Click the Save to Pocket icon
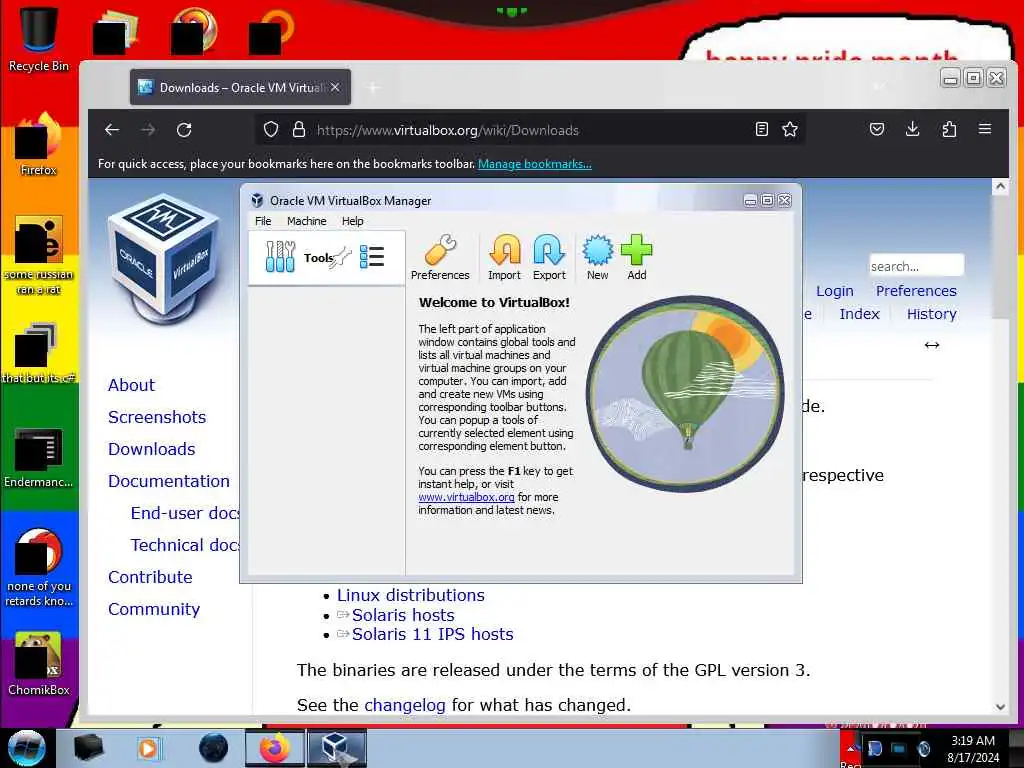The image size is (1024, 768). (877, 129)
